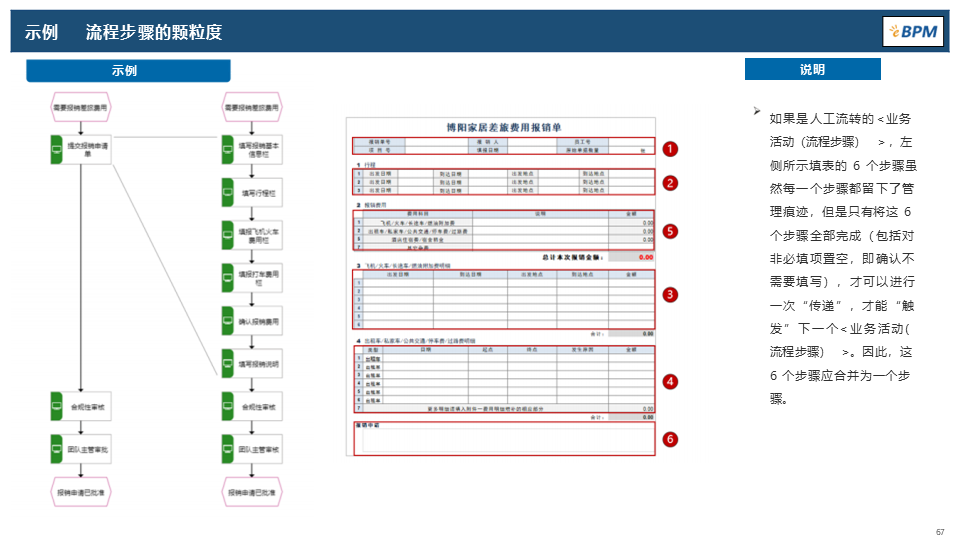Click the red 0.00 total amount
Image resolution: width=960 pixels, height=540 pixels.
point(646,257)
